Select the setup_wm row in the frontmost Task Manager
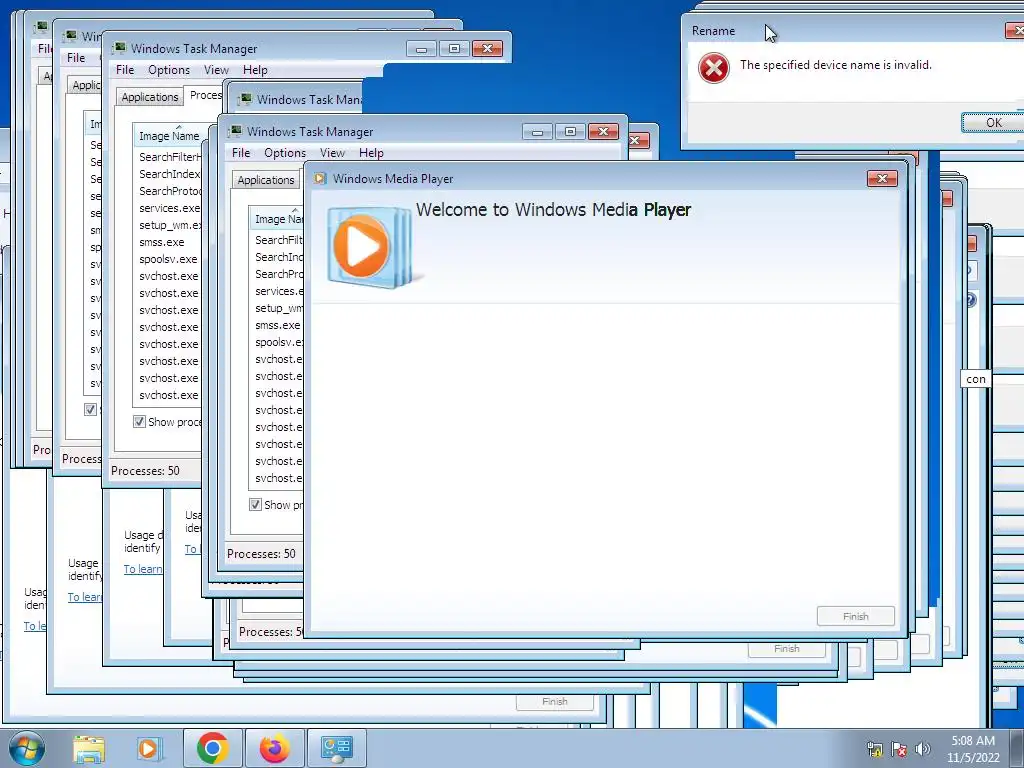The width and height of the screenshot is (1024, 768). 279,308
